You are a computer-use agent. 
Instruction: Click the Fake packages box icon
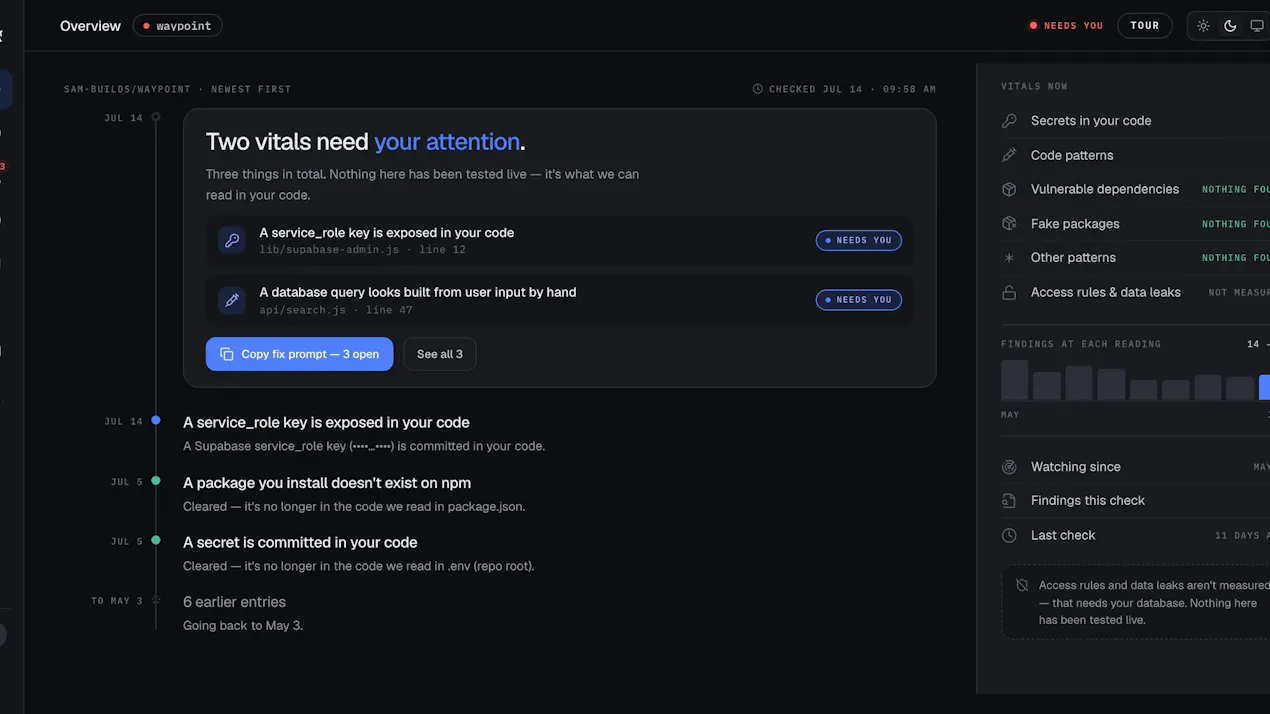1009,224
